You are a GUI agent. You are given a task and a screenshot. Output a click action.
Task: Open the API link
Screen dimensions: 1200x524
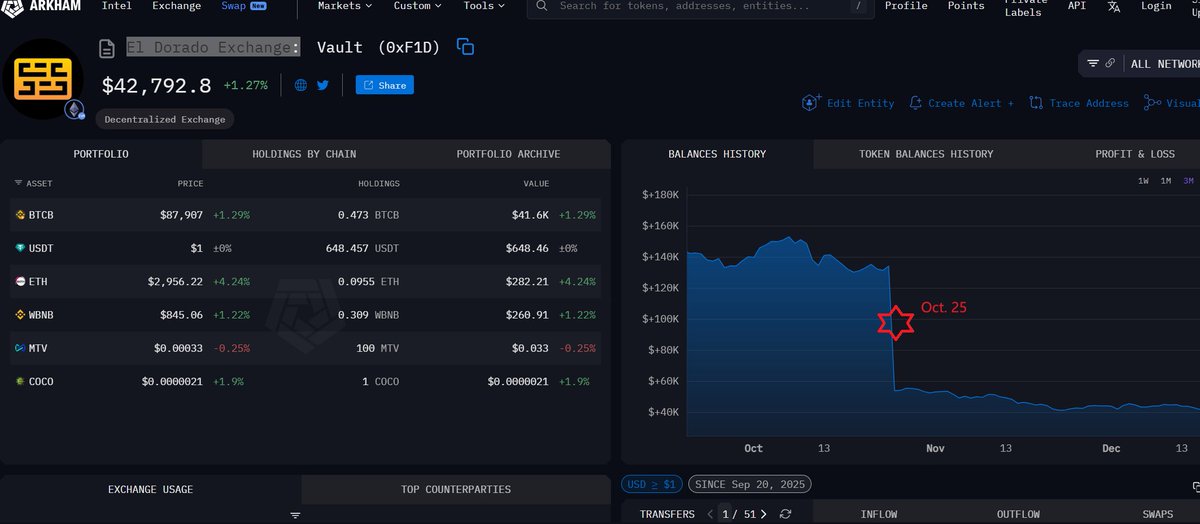pos(1077,6)
